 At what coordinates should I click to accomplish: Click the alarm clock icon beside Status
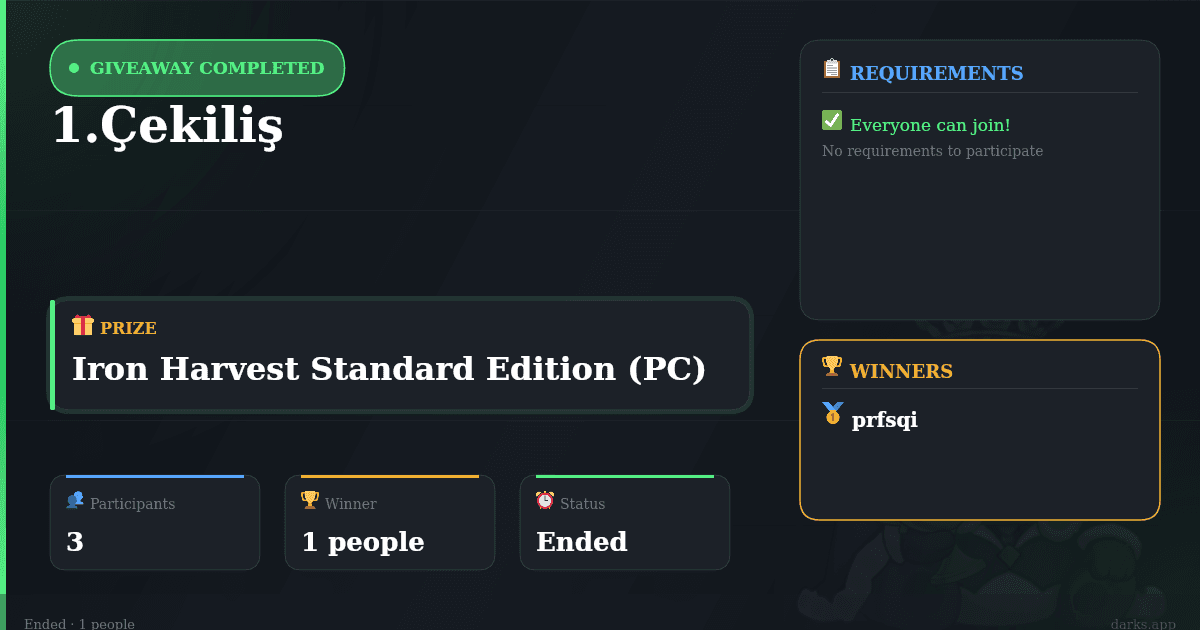coord(545,500)
